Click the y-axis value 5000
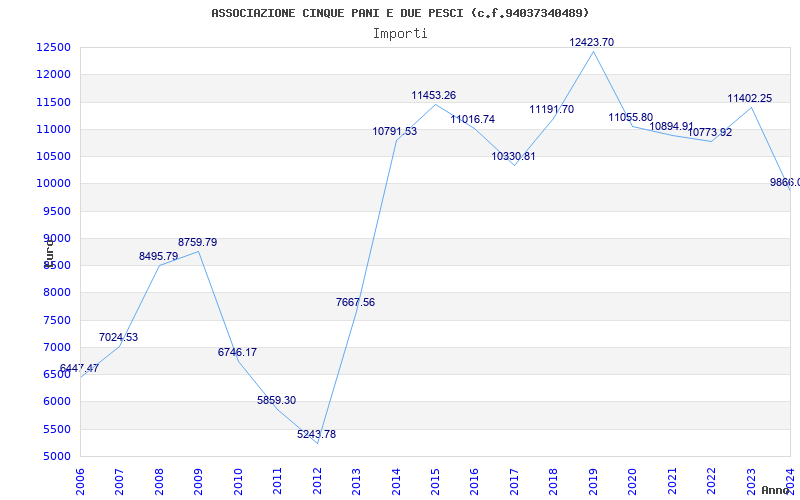 tap(56, 456)
